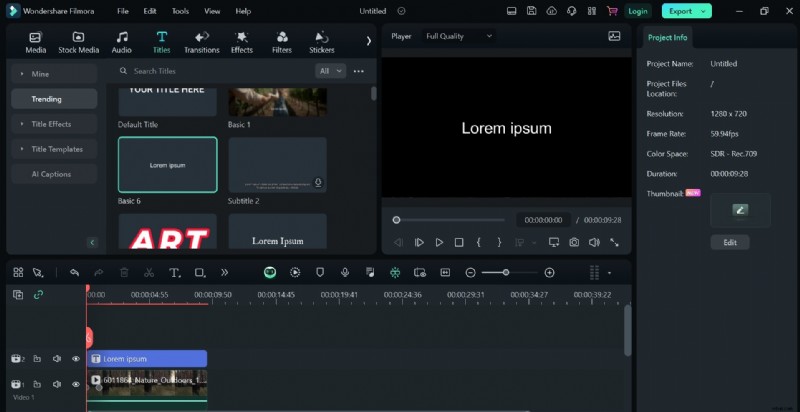Click the player snapshot view icon
This screenshot has width=800, height=412.
pos(614,36)
